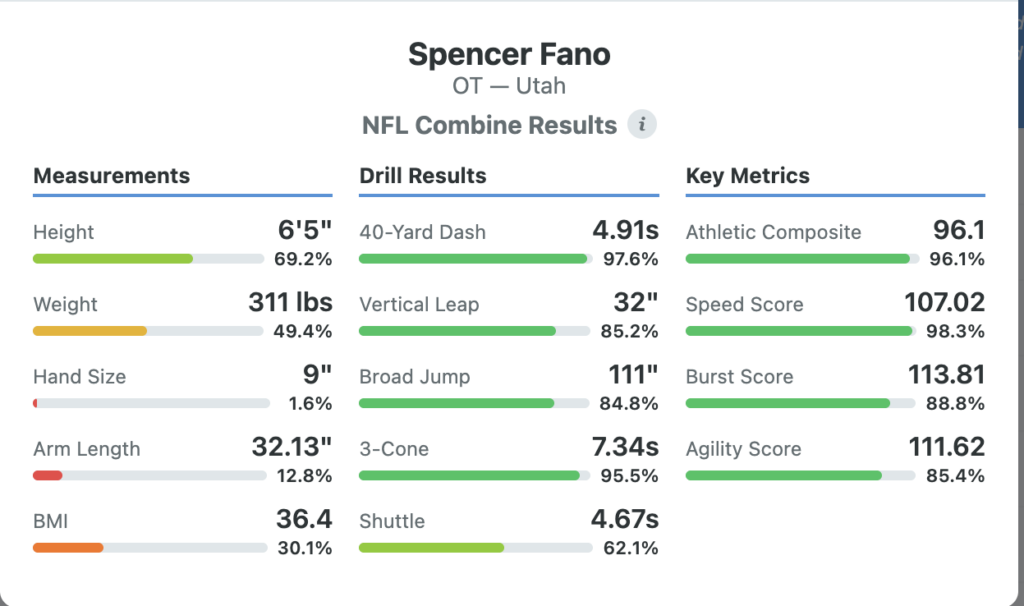Click the BMI orange progress bar
1024x606 pixels.
(150, 548)
